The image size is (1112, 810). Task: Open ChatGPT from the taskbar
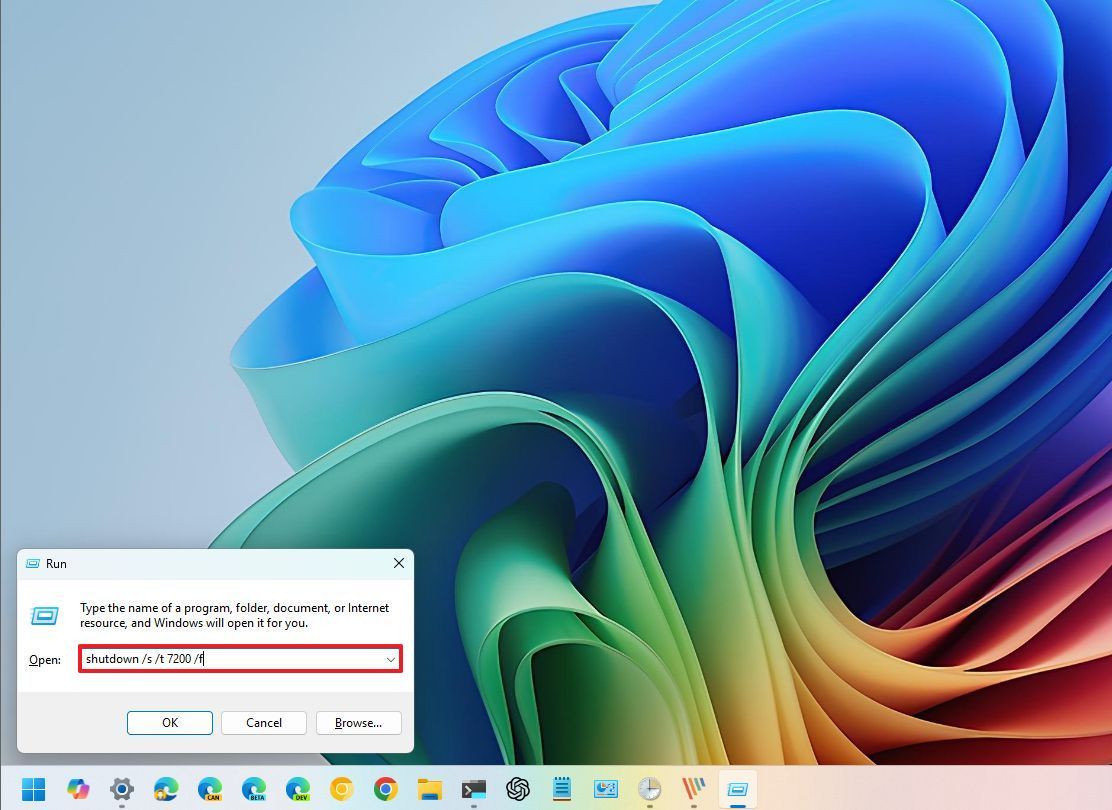click(517, 789)
